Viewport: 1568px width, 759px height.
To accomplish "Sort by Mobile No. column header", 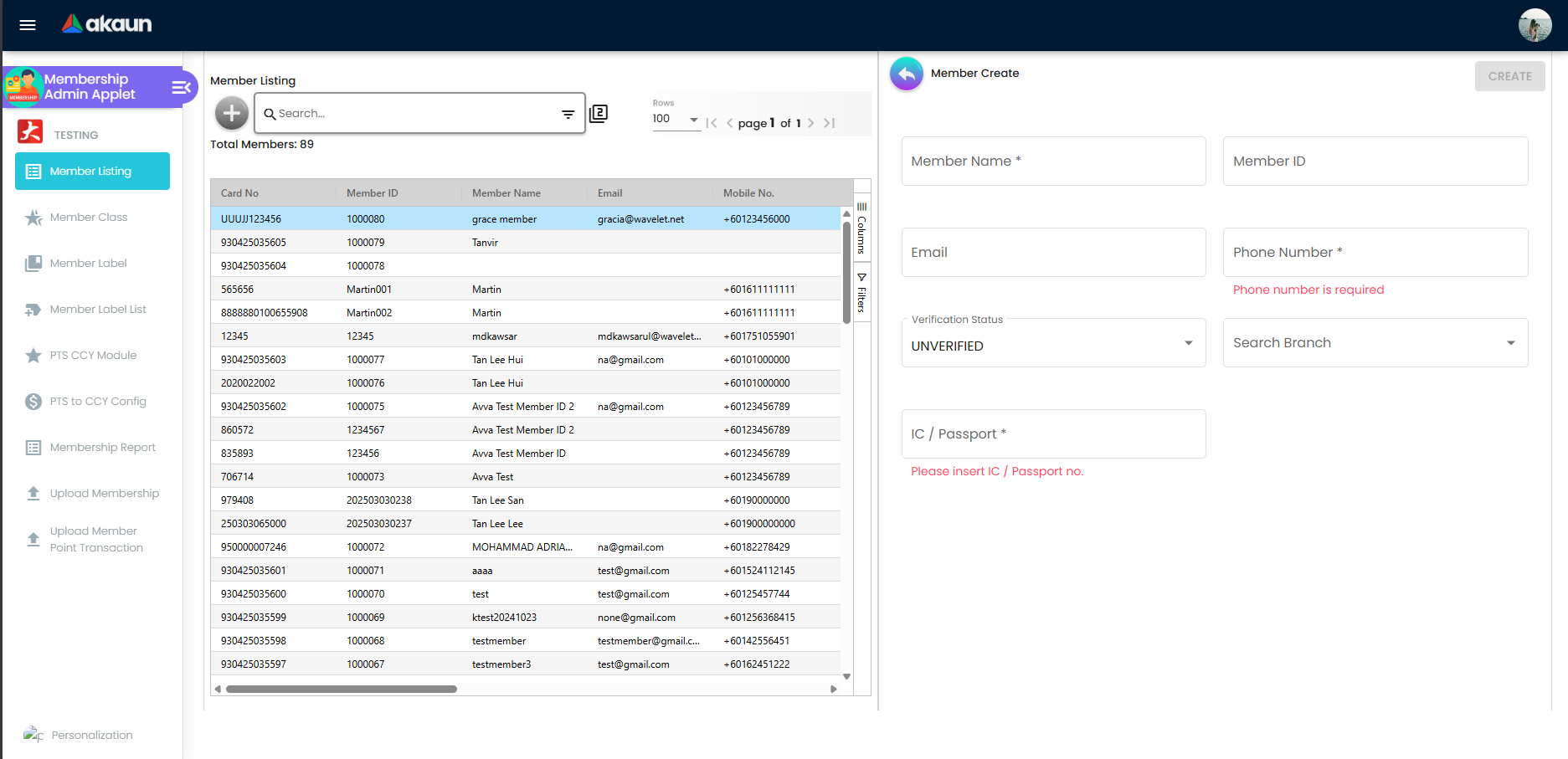I will [x=748, y=193].
